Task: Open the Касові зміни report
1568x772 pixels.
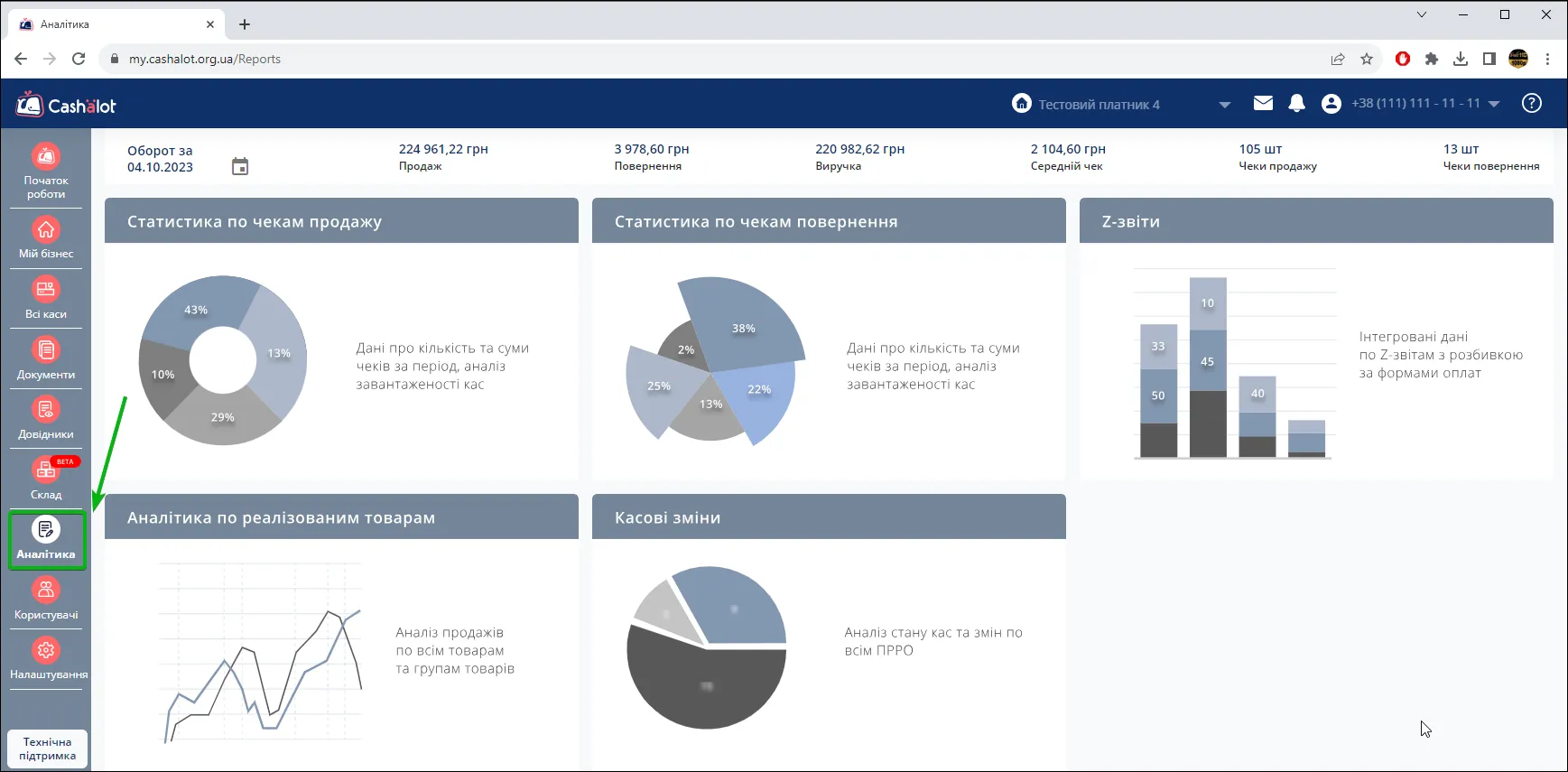Action: click(x=829, y=517)
